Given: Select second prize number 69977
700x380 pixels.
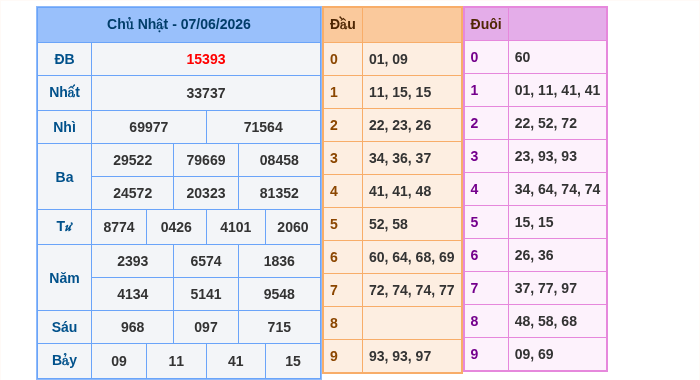Looking at the screenshot, I should [x=149, y=127].
